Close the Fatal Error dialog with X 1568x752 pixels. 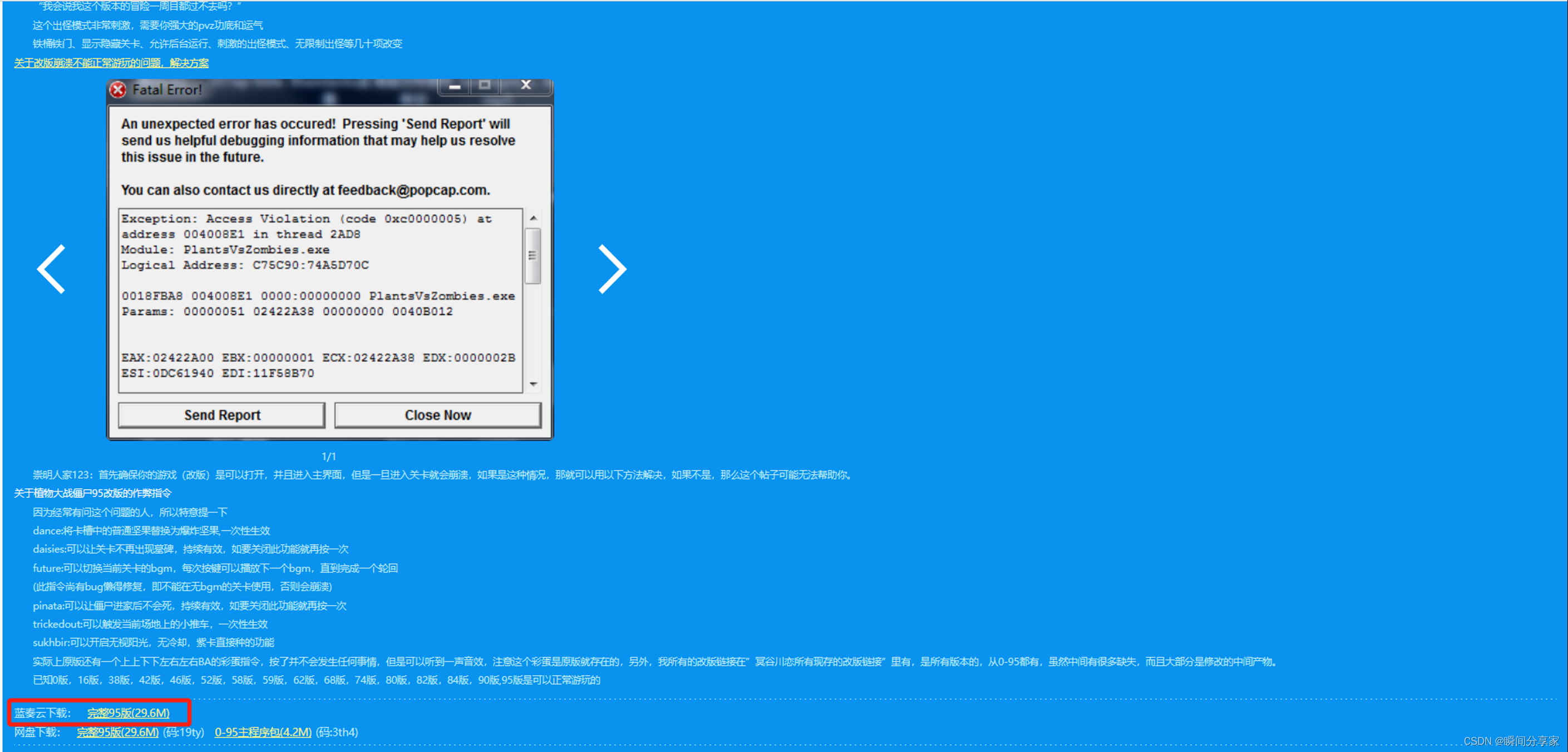point(526,86)
